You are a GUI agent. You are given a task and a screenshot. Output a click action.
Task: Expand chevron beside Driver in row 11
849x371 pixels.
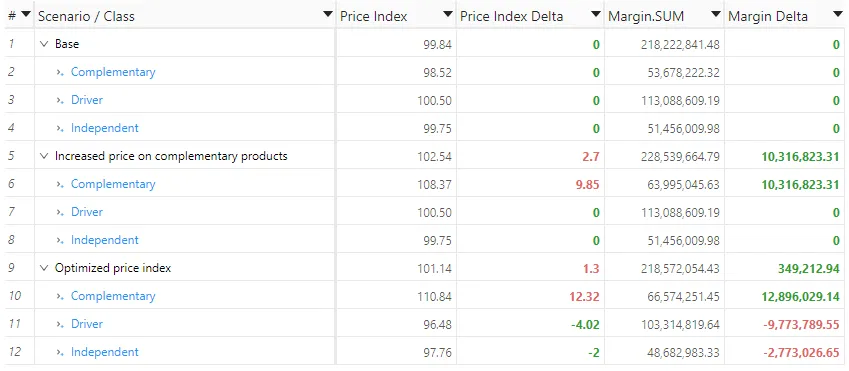click(61, 324)
